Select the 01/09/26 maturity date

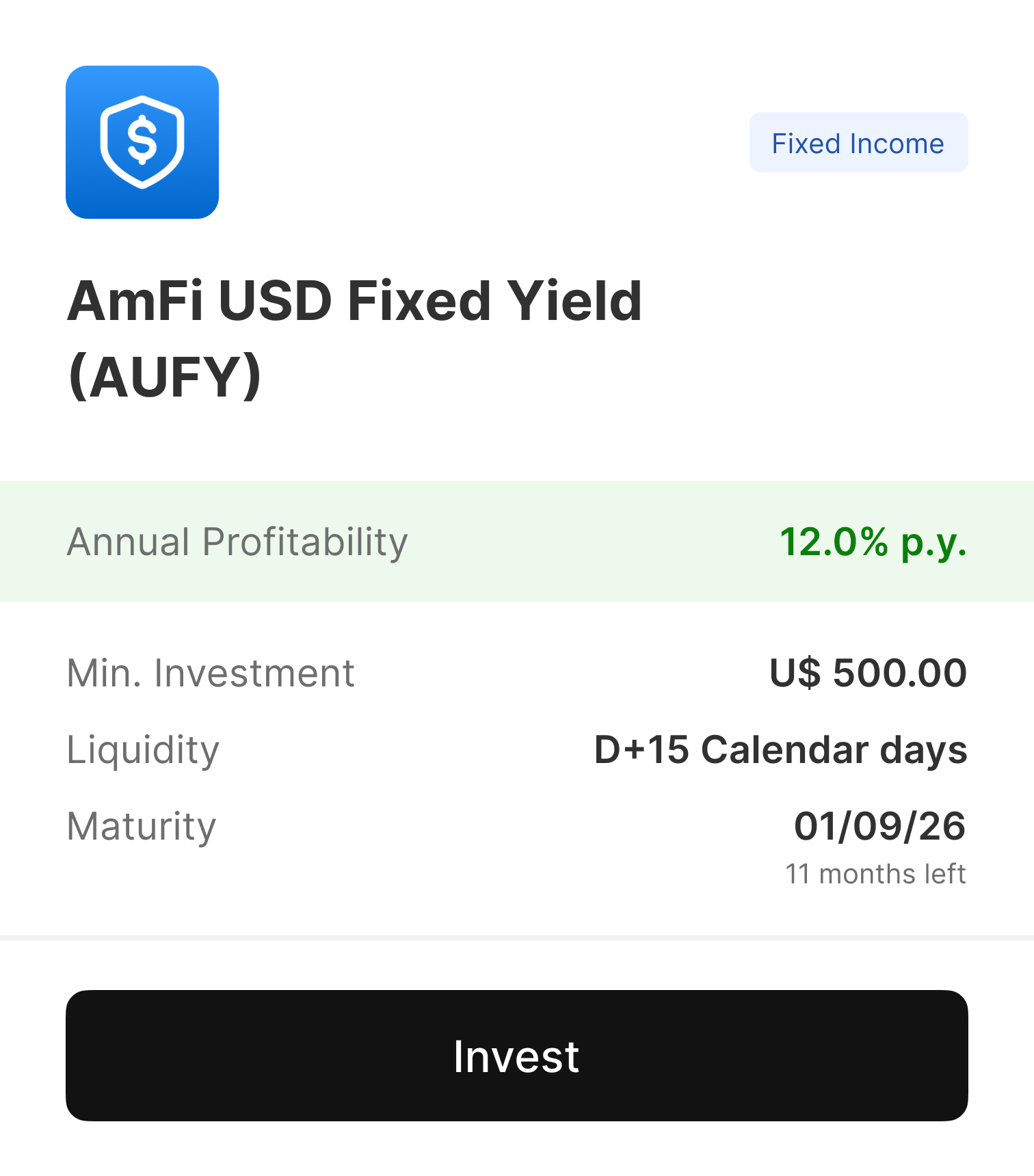(x=879, y=827)
